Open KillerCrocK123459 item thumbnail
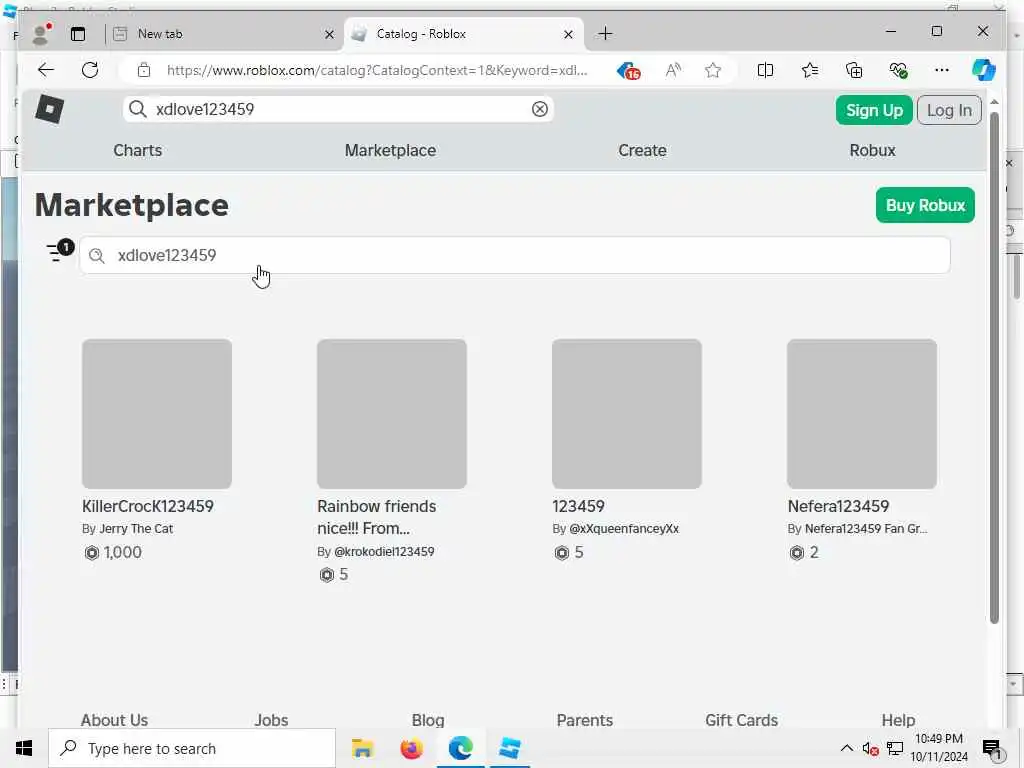Viewport: 1024px width, 768px height. coord(157,413)
